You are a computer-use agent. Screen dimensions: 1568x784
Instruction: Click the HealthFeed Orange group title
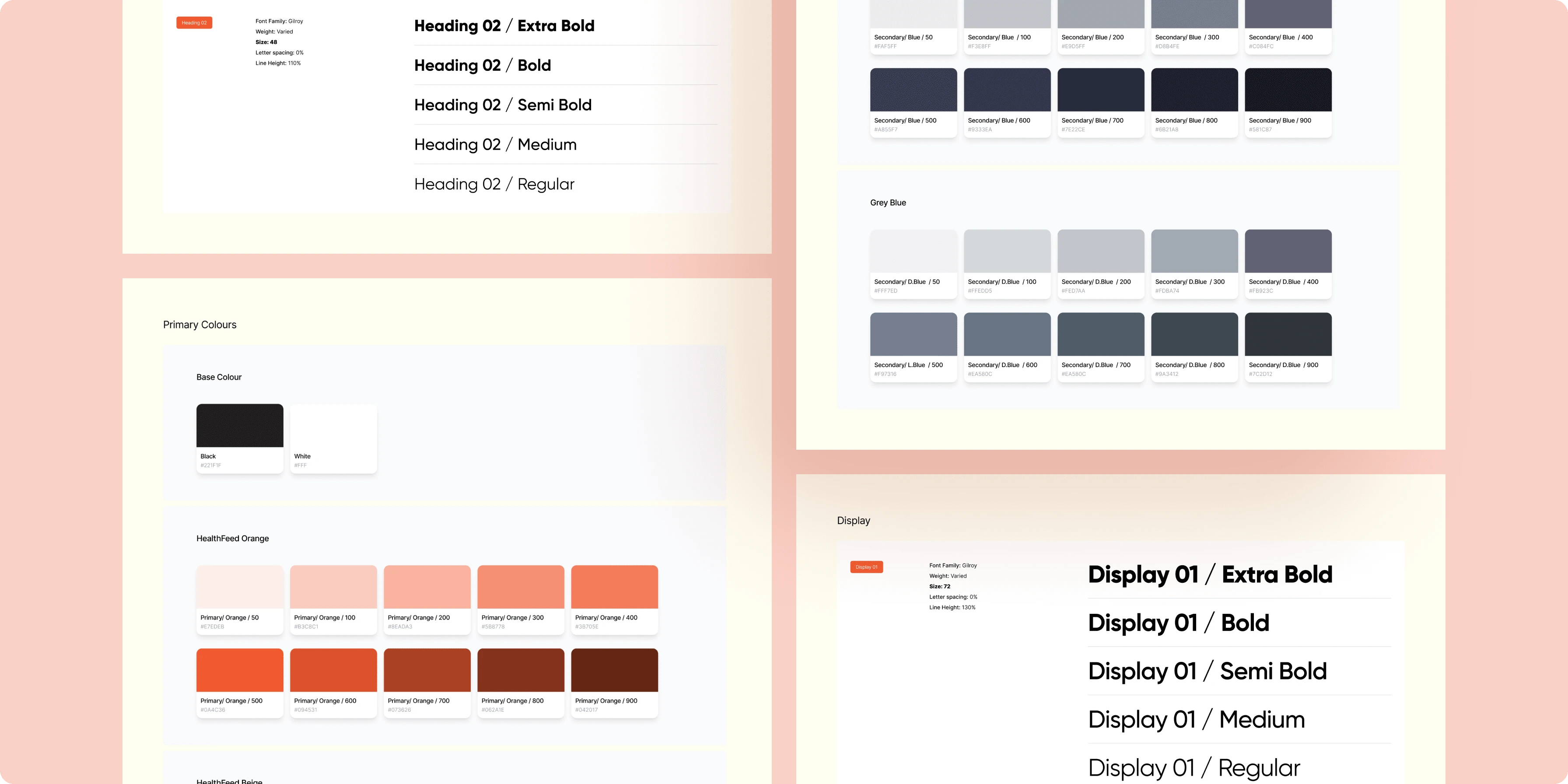tap(232, 538)
